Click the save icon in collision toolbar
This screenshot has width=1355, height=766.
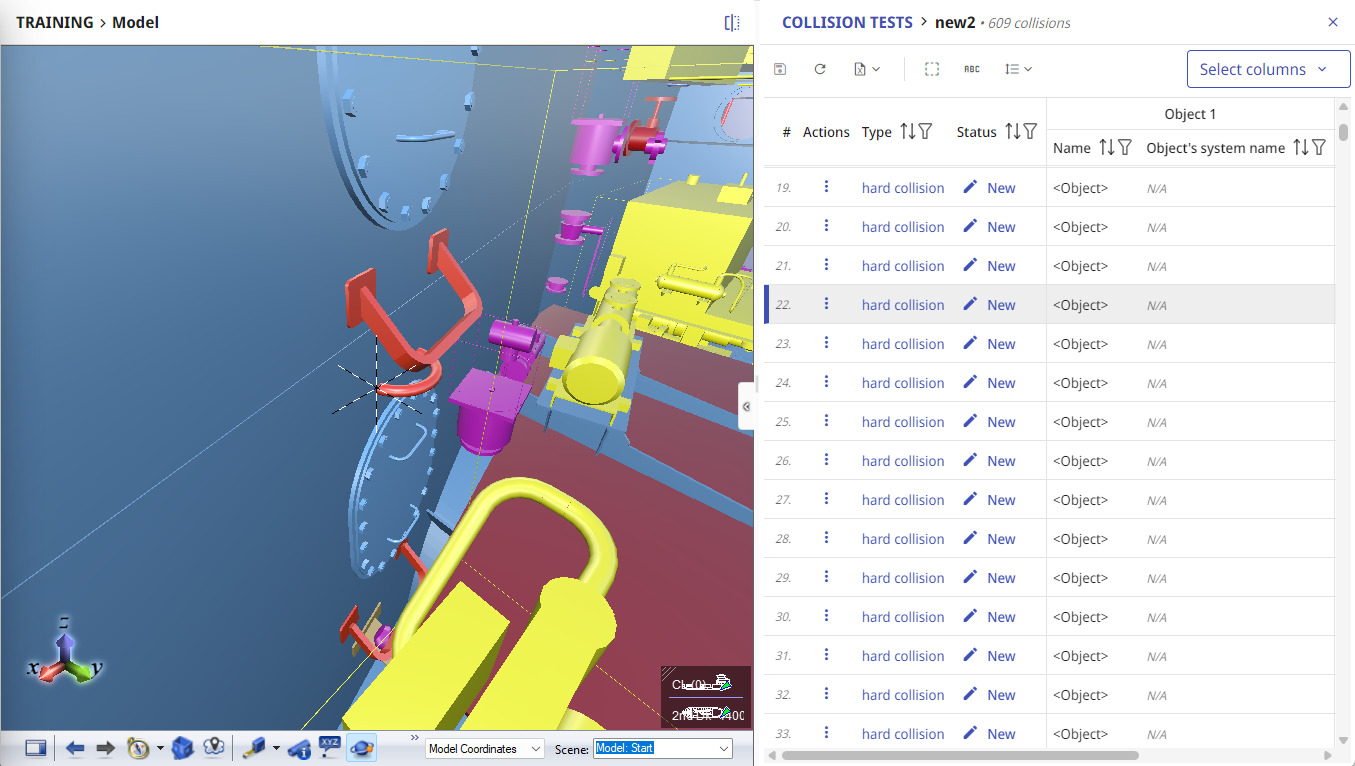coord(780,69)
